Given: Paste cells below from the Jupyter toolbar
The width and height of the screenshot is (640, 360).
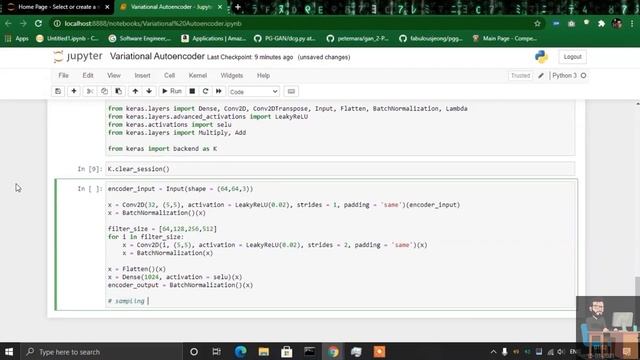Looking at the screenshot, I should pos(118,91).
